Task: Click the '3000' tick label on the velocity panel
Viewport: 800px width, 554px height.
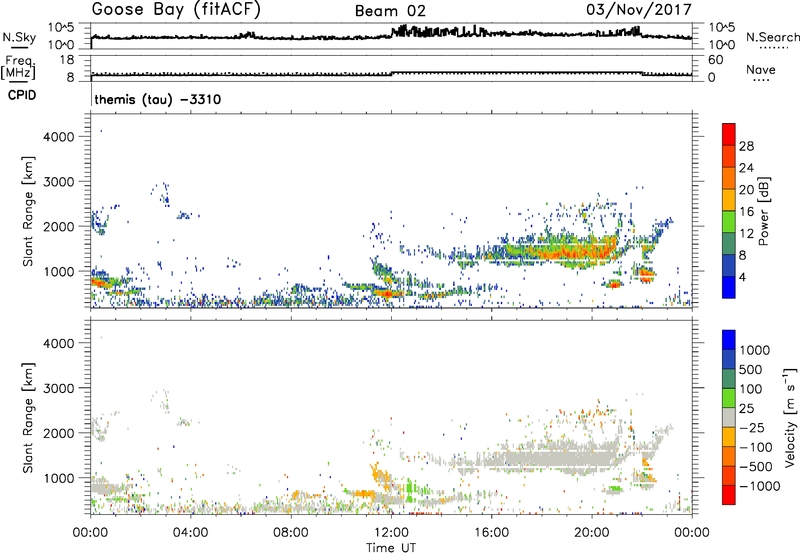Action: pyautogui.click(x=58, y=388)
